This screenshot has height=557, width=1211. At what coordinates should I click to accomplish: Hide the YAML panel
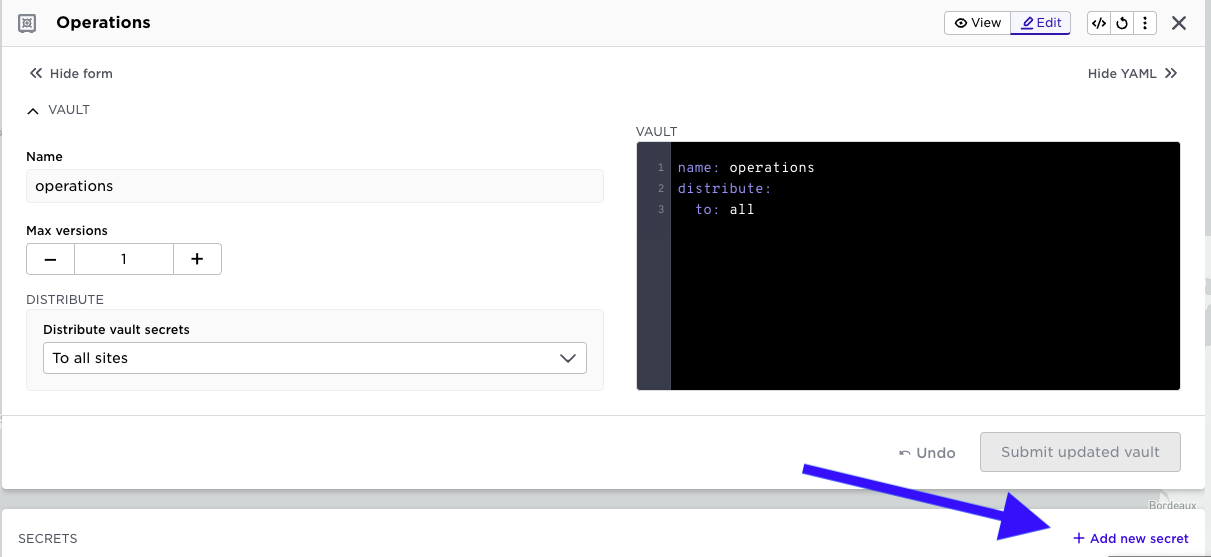tap(1132, 73)
